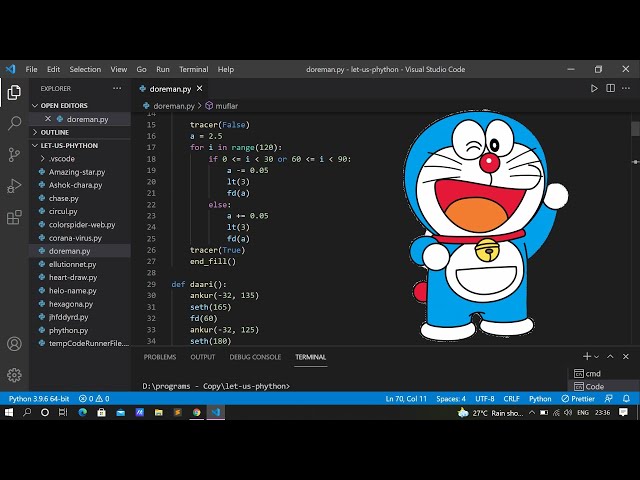640x480 pixels.
Task: Open editor More Actions ellipsis
Action: pyautogui.click(x=626, y=89)
